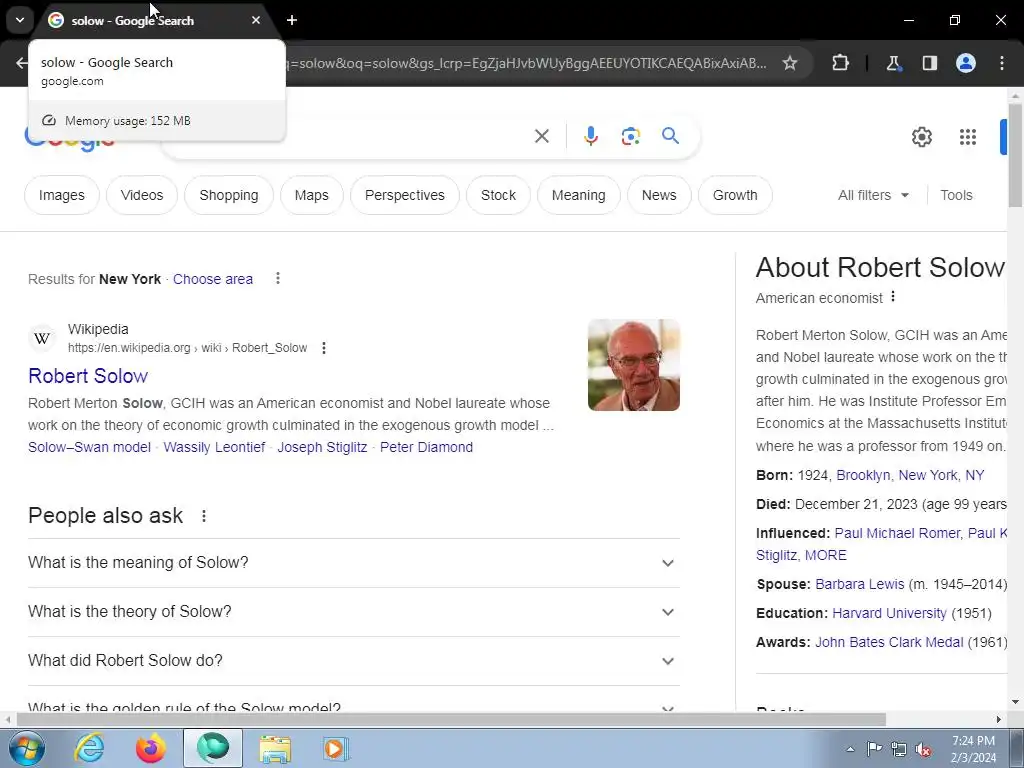Open the Wikipedia result's three-dot menu
The height and width of the screenshot is (768, 1024).
click(x=323, y=348)
